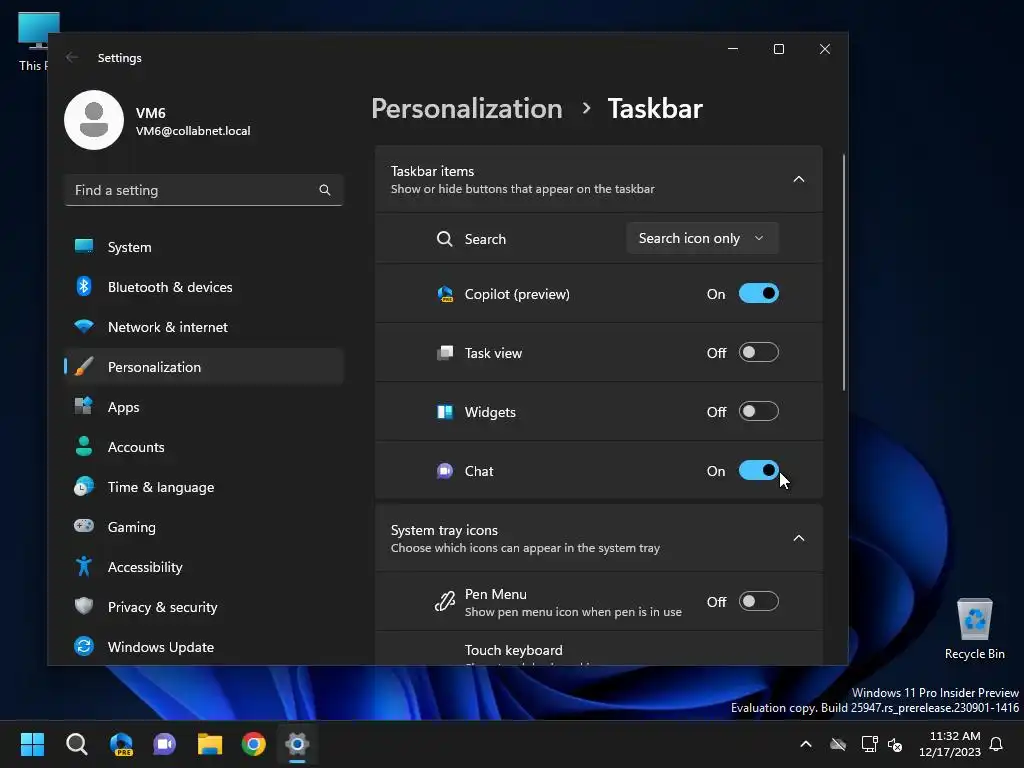Viewport: 1024px width, 768px height.
Task: Open clock and date 11:32 AM
Action: pos(950,744)
